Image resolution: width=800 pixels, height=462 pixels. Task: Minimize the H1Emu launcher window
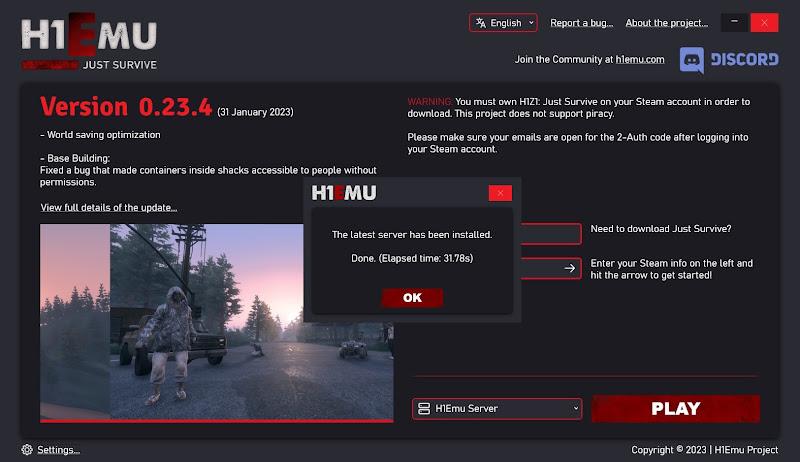tap(734, 22)
